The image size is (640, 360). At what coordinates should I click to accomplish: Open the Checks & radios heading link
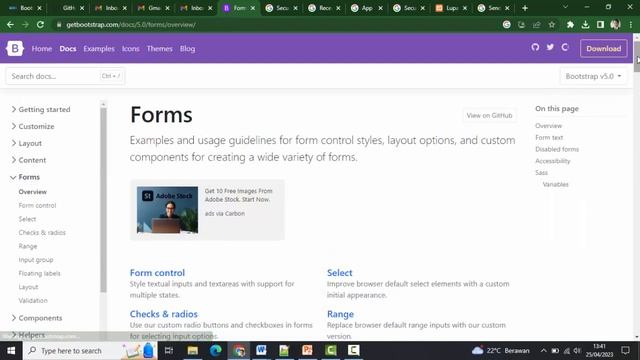pos(164,314)
